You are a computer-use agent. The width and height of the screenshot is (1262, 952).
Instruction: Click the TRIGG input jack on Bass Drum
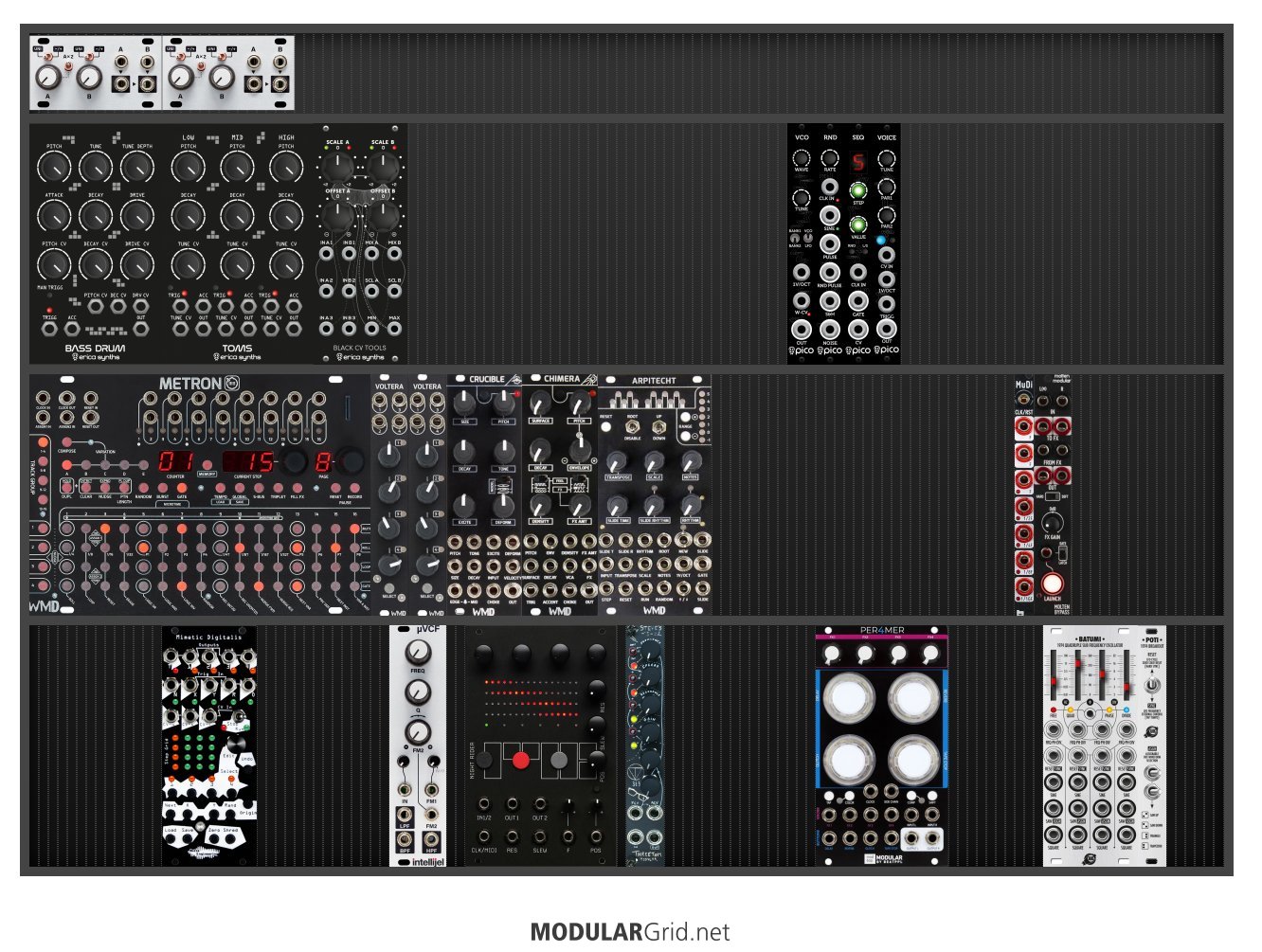49,329
